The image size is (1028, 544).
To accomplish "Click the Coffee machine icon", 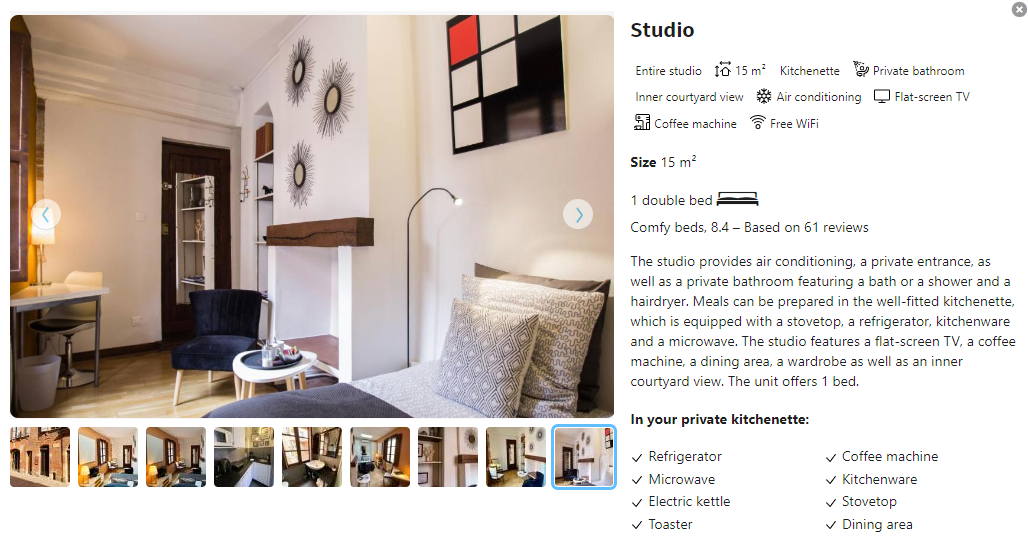I will 642,122.
